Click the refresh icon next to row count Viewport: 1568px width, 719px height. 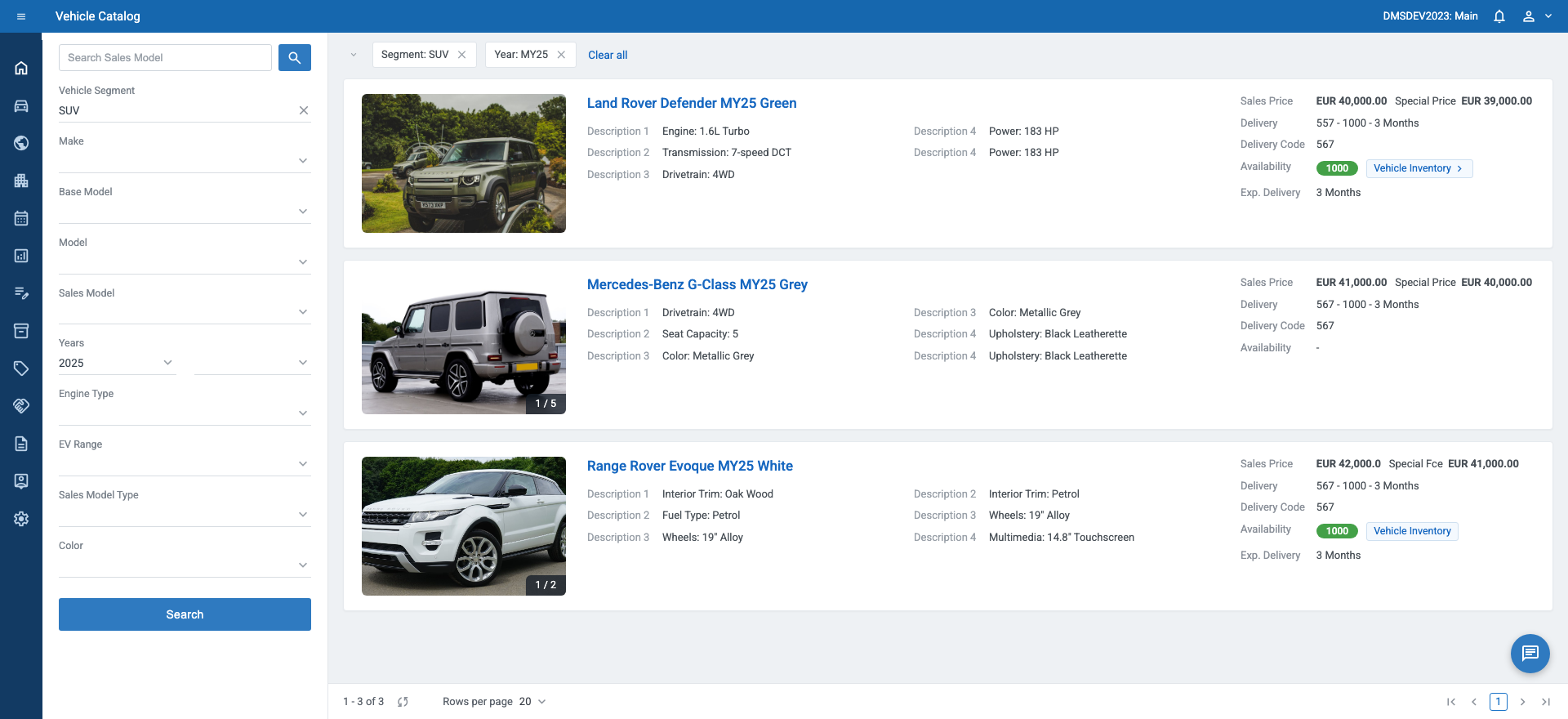click(403, 702)
